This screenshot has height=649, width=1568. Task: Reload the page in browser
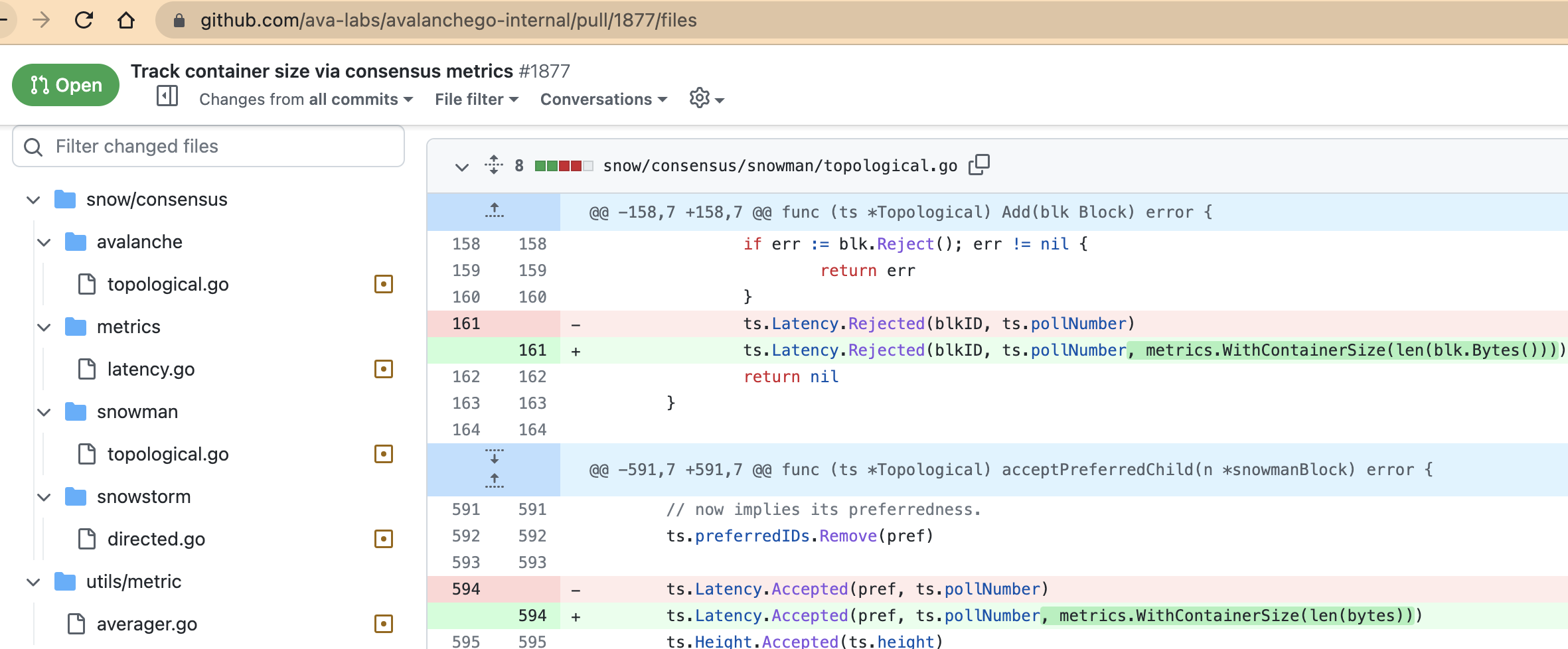pyautogui.click(x=84, y=21)
